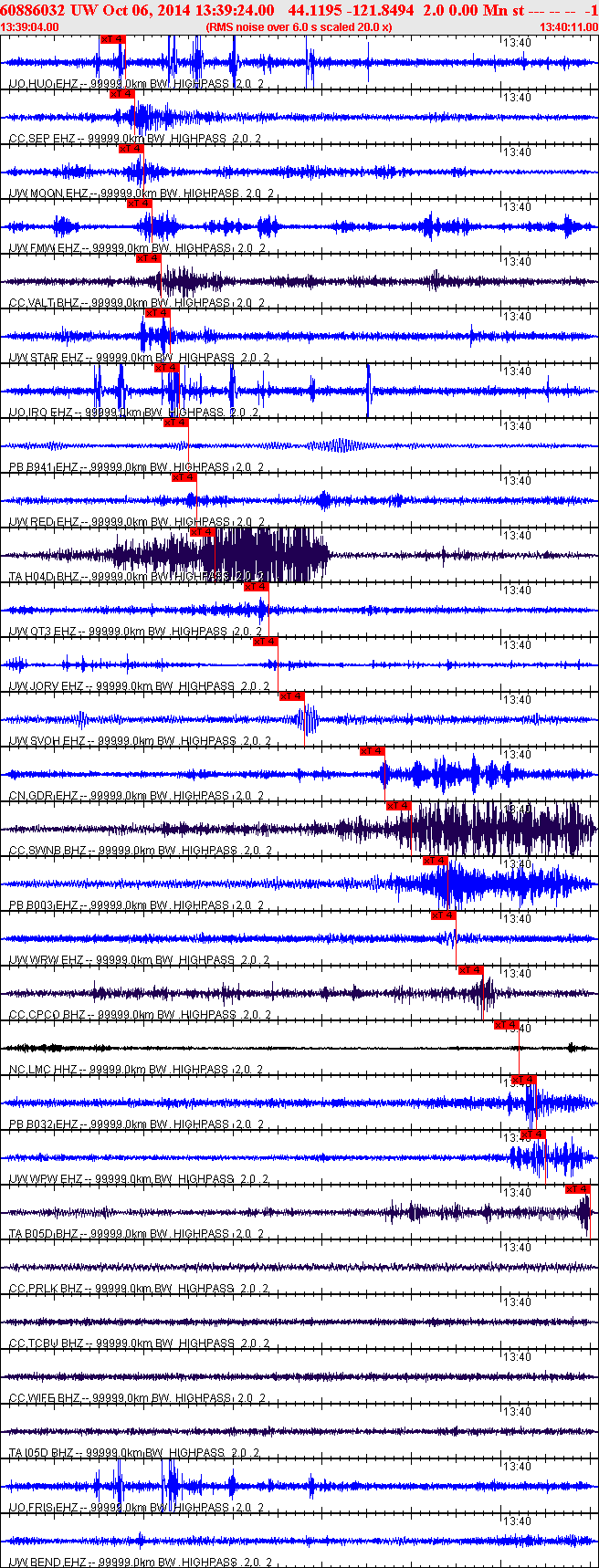
Task: Click the red pick flag on WRW trace
Action: [443, 915]
